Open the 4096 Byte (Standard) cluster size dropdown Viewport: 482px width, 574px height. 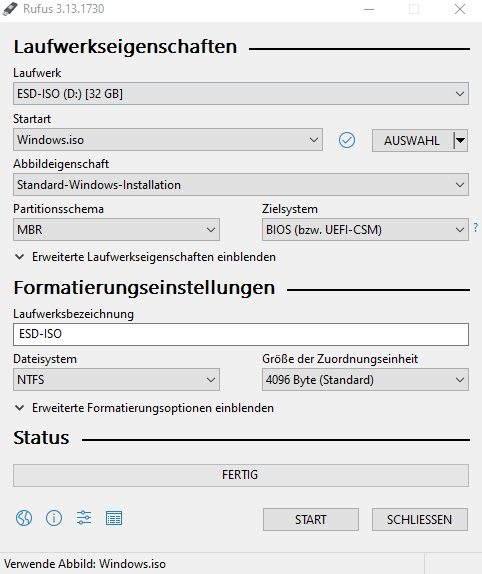(x=365, y=380)
